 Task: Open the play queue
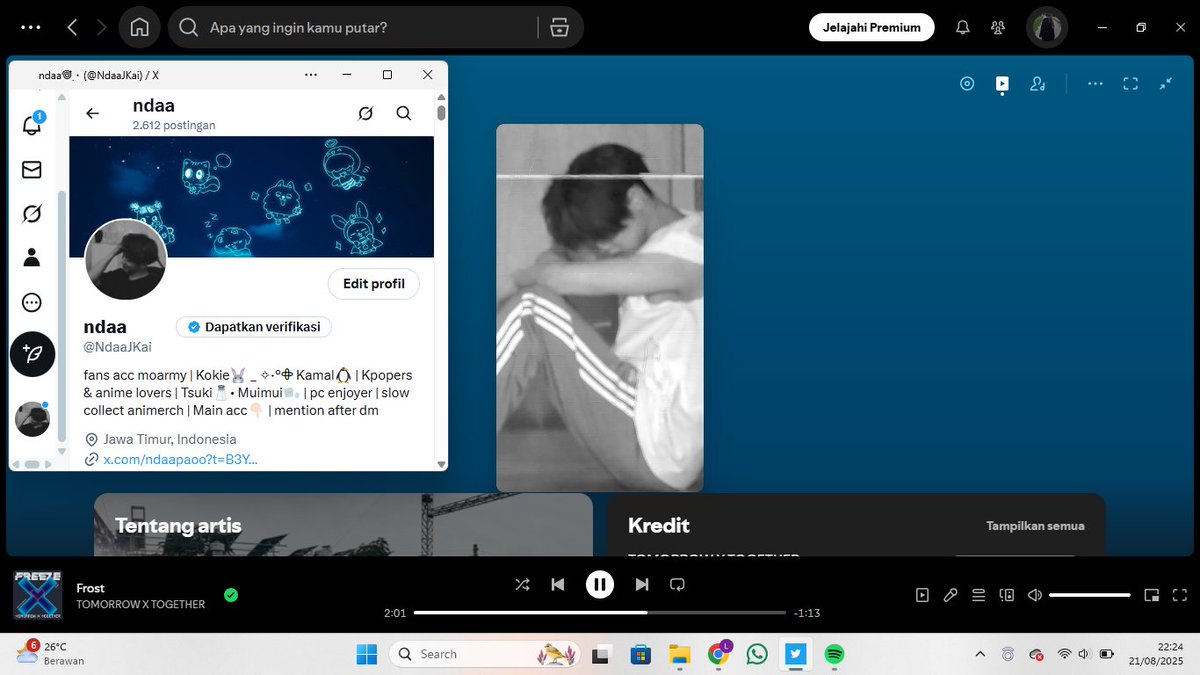pyautogui.click(x=979, y=595)
